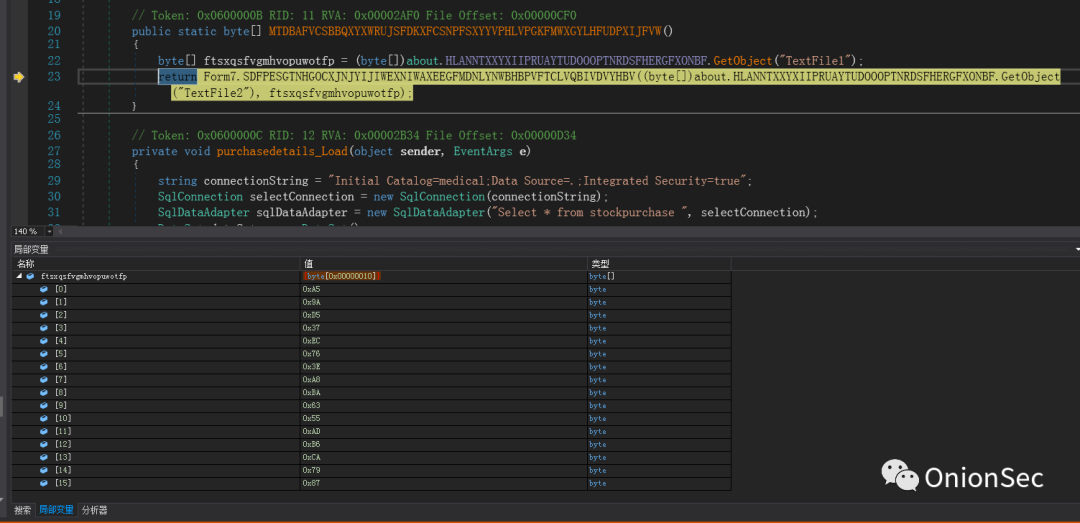The width and height of the screenshot is (1080, 523).
Task: Click the field icon of element [7]
Action: point(44,380)
